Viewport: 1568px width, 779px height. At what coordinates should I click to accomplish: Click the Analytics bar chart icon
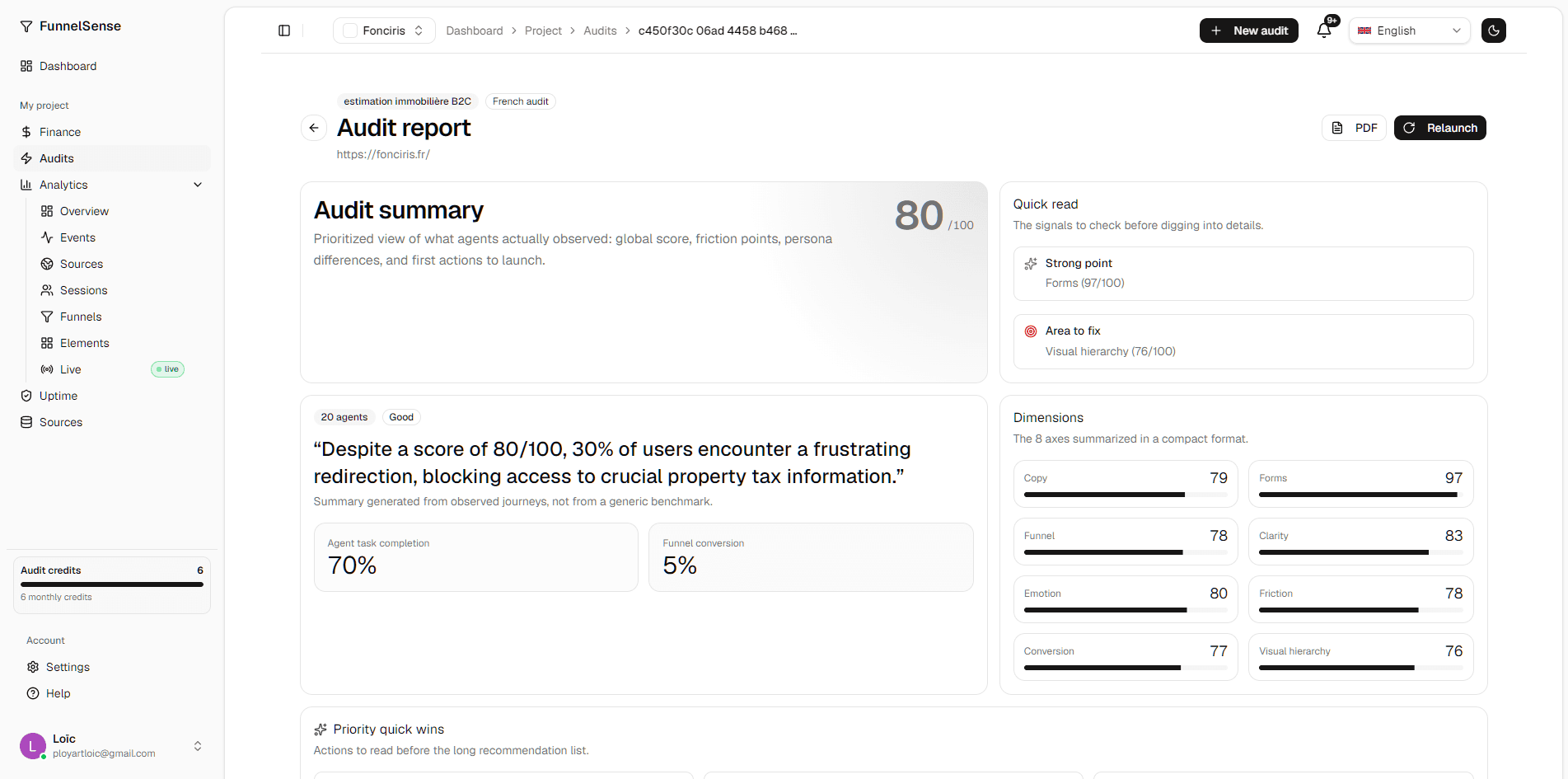click(x=26, y=185)
